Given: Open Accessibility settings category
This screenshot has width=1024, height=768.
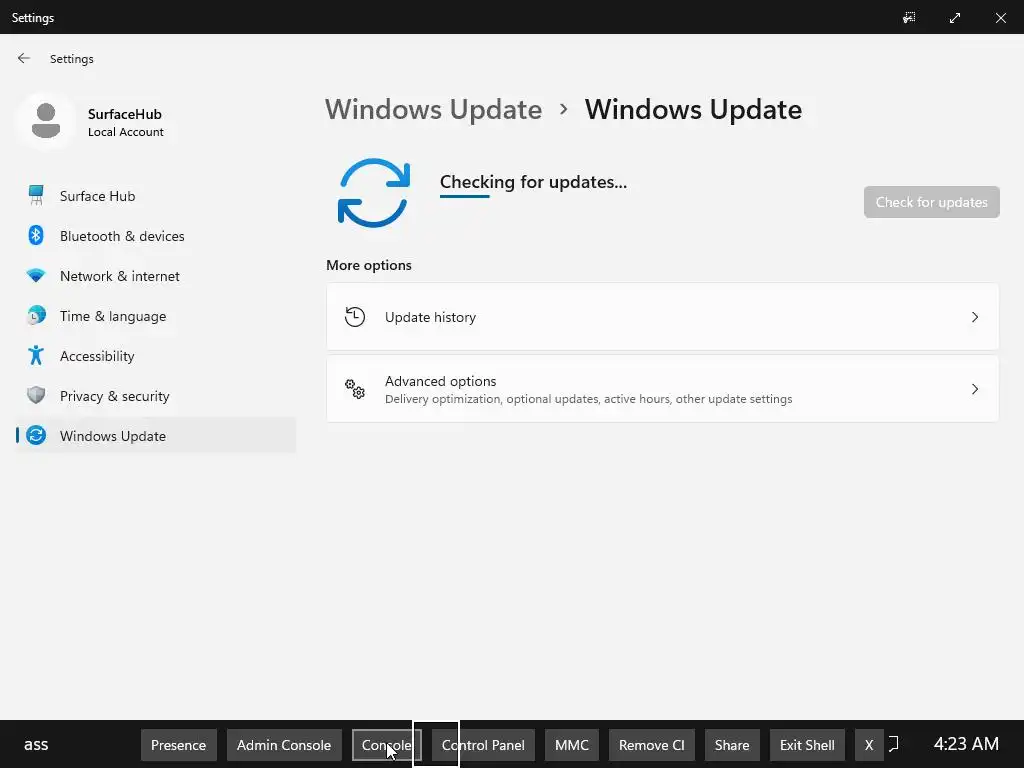Looking at the screenshot, I should [x=155, y=356].
